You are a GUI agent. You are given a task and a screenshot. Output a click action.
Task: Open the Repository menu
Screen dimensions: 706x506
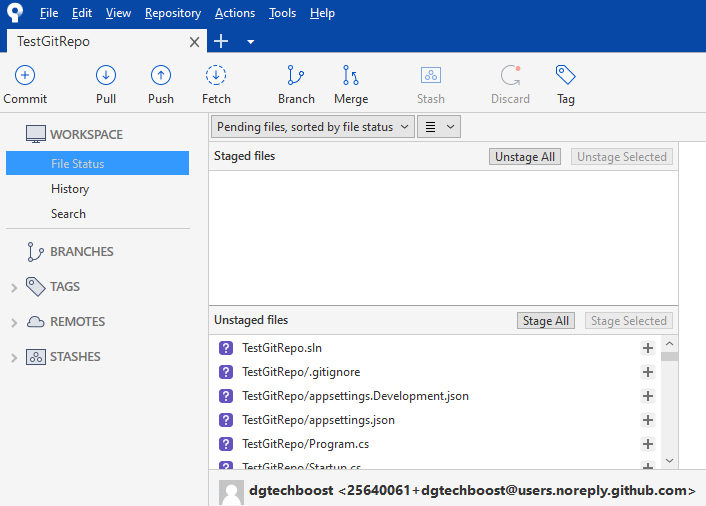click(172, 13)
